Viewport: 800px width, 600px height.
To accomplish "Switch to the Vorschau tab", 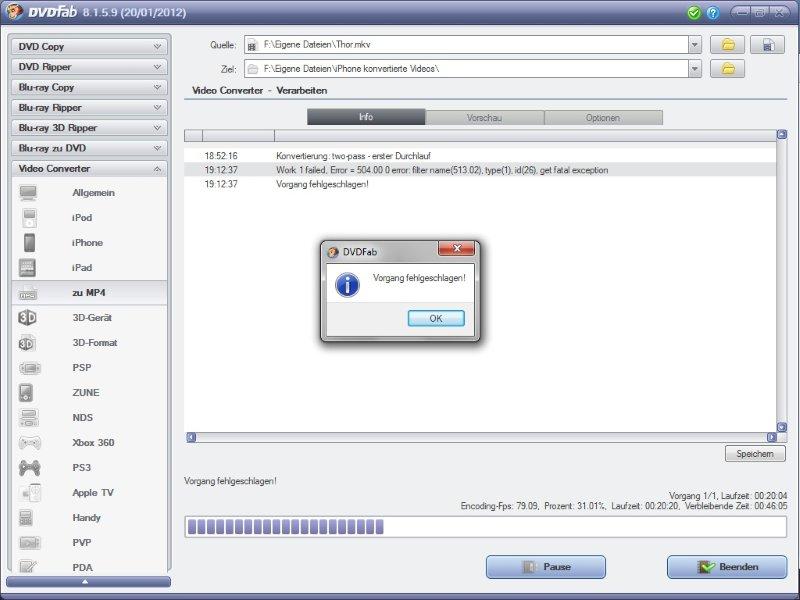I will tap(484, 117).
